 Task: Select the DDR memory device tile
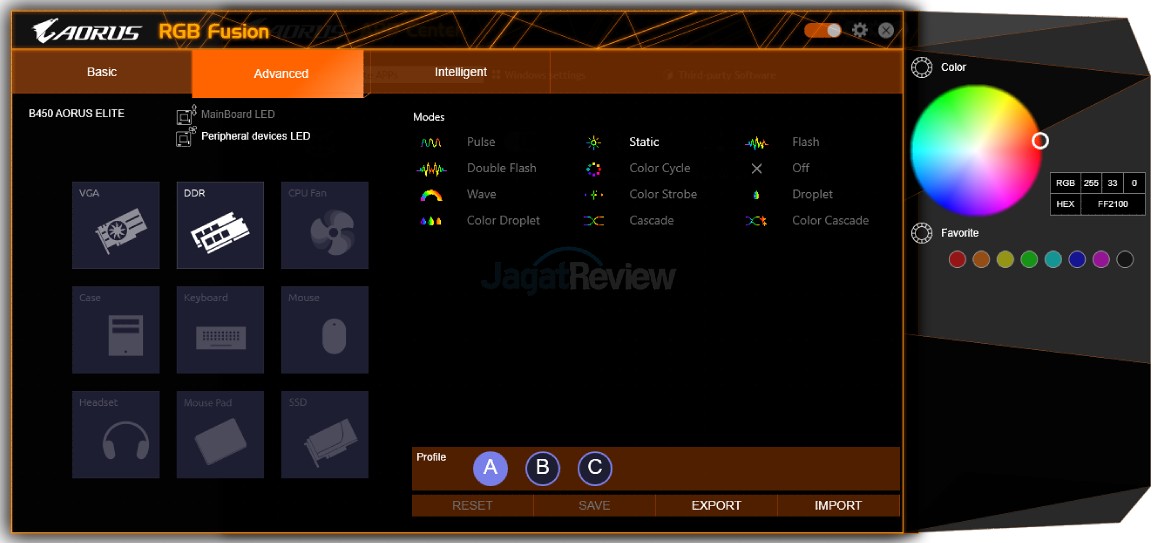(220, 225)
